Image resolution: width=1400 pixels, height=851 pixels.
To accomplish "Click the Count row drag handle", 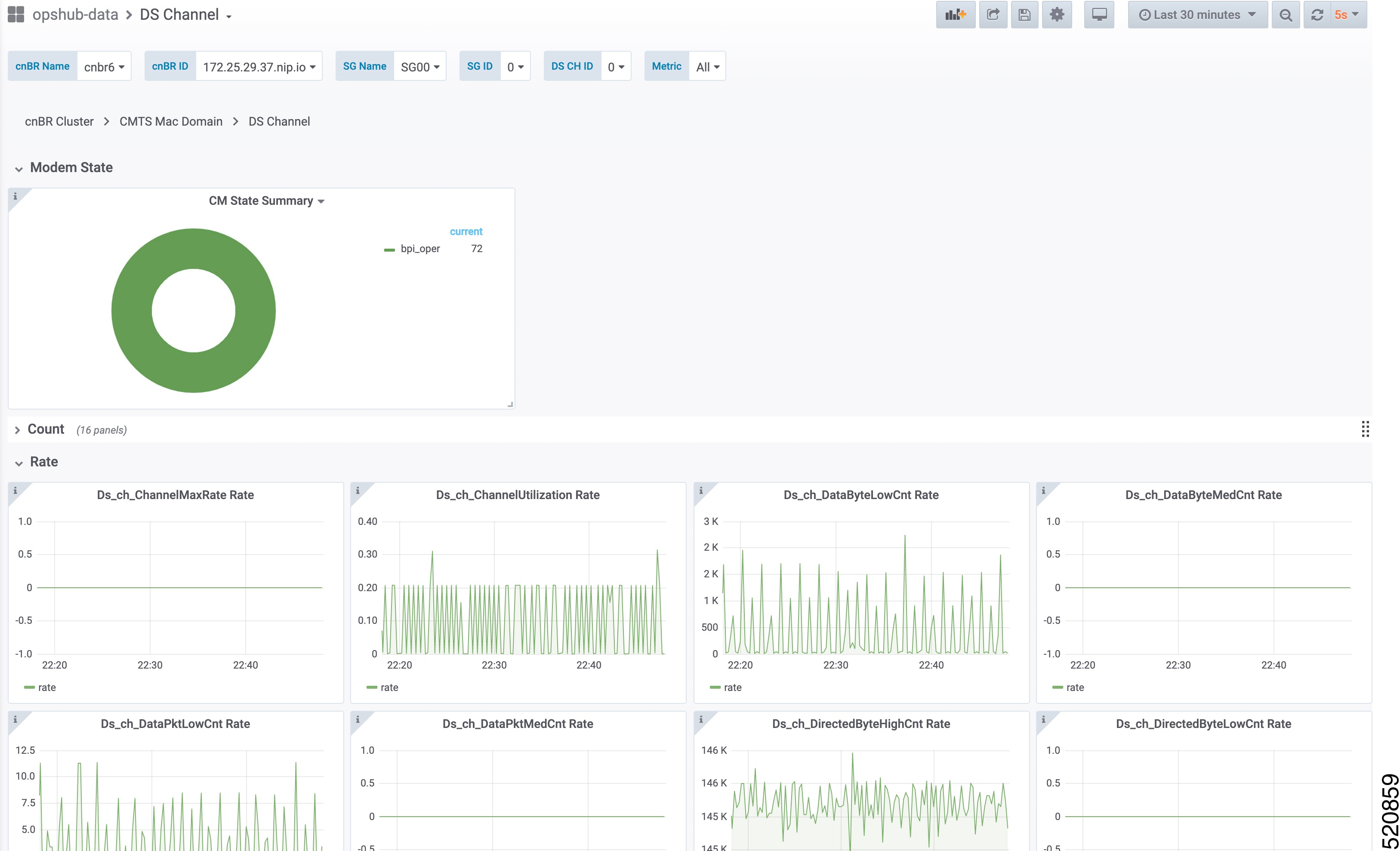I will tap(1365, 429).
